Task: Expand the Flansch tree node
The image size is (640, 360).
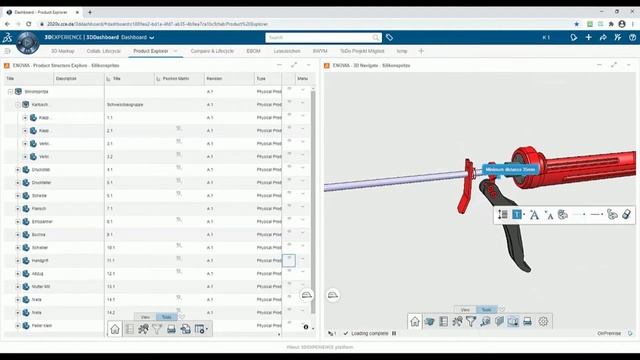Action: (x=18, y=209)
